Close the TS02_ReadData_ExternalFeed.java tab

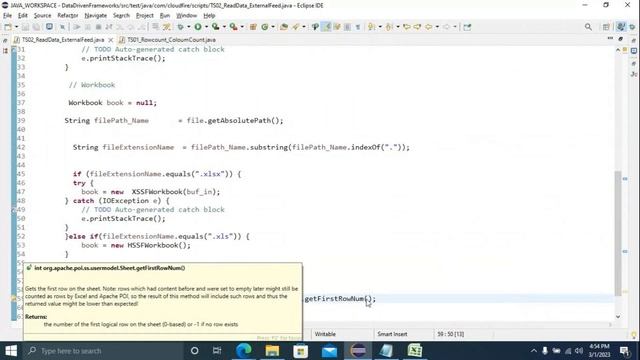(x=111, y=40)
